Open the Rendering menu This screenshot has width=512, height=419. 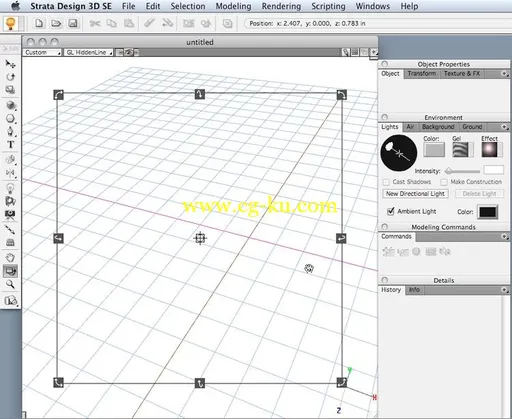281,6
